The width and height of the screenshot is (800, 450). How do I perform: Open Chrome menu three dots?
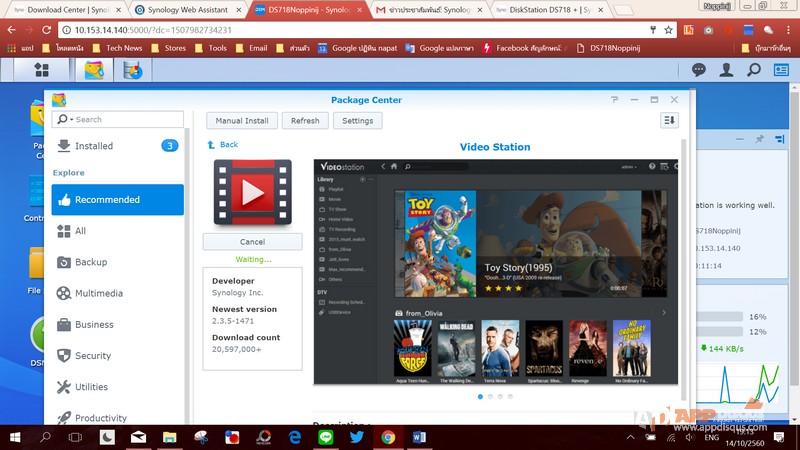pyautogui.click(x=788, y=30)
